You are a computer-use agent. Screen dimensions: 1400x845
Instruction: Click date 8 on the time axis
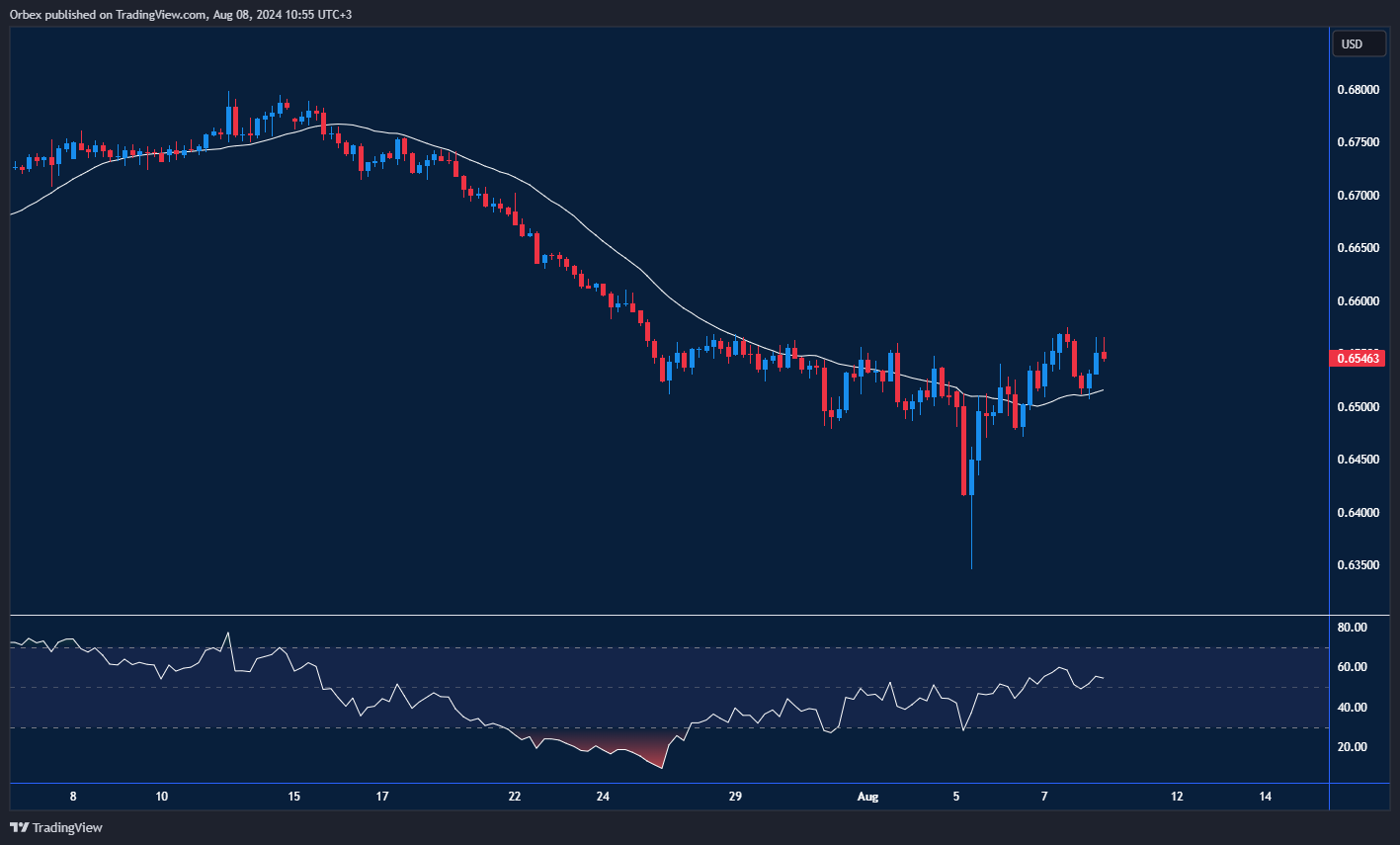click(x=73, y=796)
